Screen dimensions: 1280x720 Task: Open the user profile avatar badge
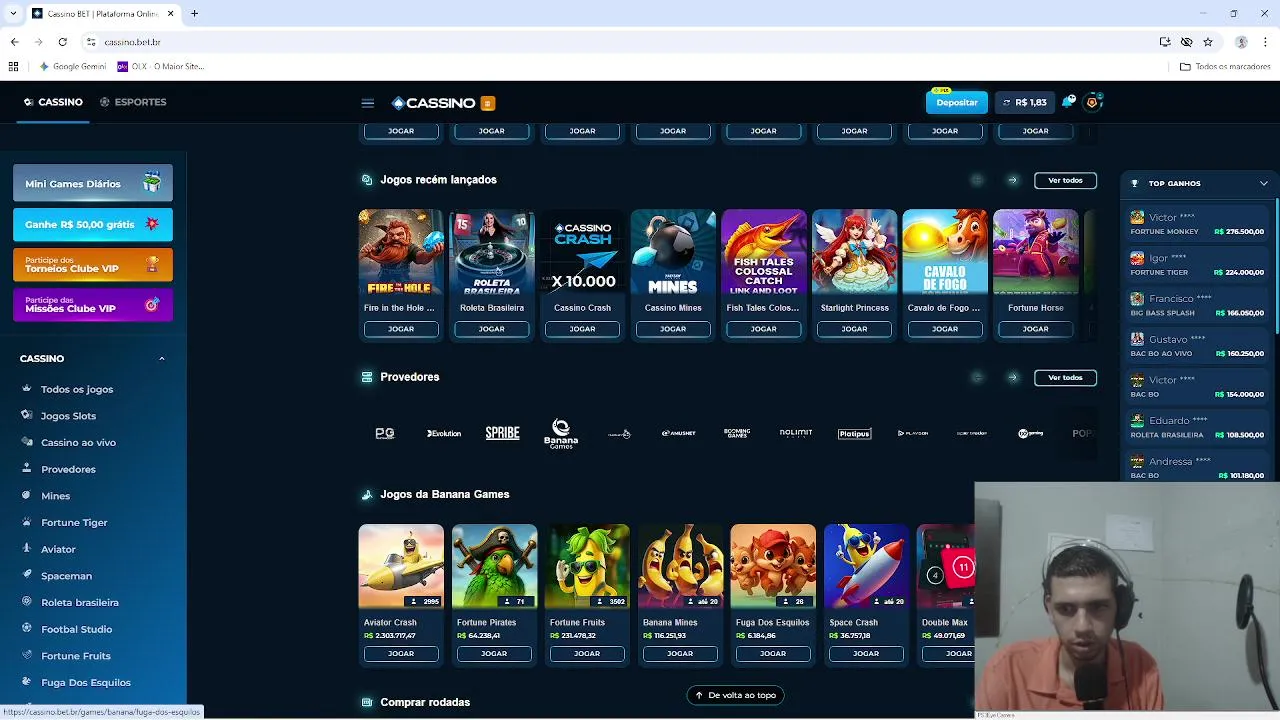(1092, 102)
